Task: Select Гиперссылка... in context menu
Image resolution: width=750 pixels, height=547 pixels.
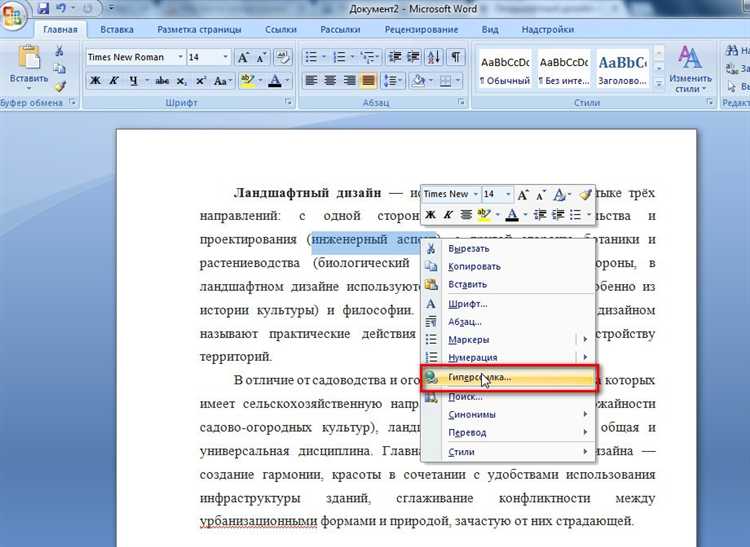Action: point(507,378)
